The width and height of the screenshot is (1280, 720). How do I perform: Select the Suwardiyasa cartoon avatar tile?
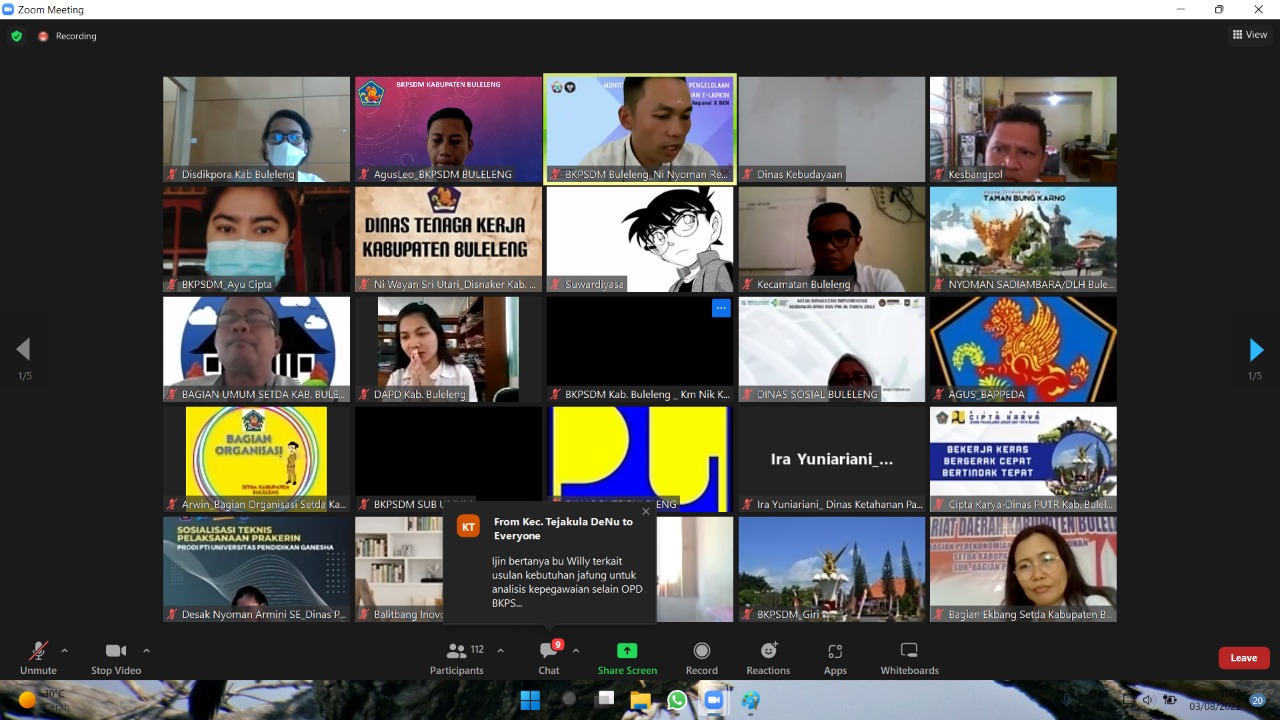pyautogui.click(x=640, y=240)
